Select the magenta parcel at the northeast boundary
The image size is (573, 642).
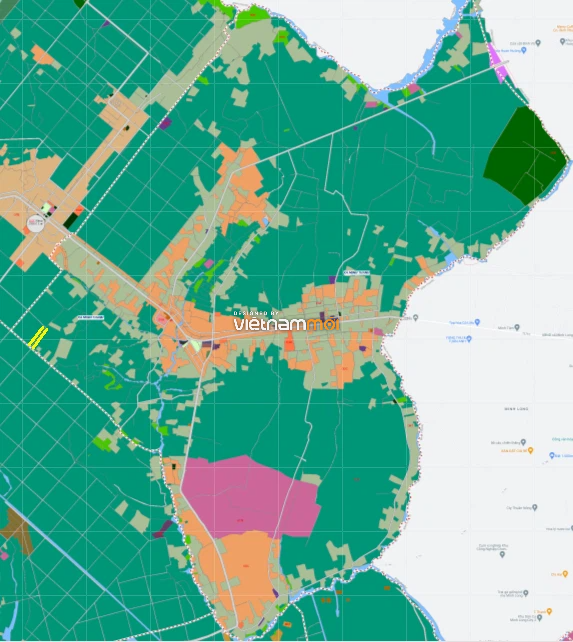pyautogui.click(x=498, y=62)
